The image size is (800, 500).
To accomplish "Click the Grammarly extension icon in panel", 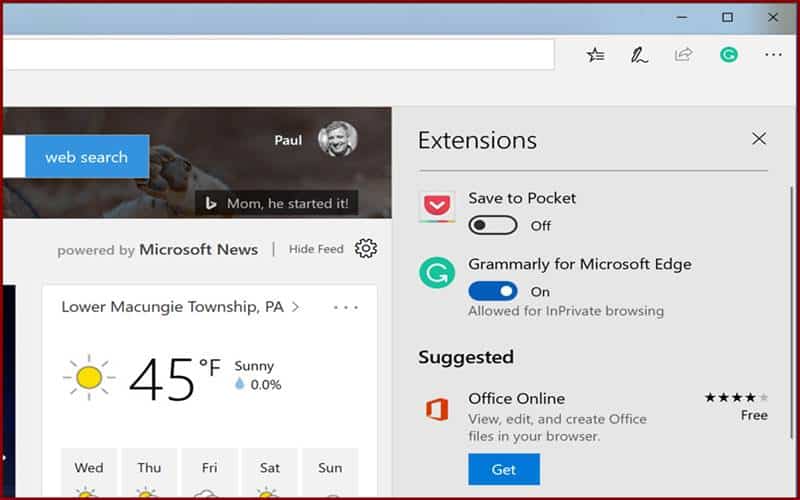I will 437,273.
